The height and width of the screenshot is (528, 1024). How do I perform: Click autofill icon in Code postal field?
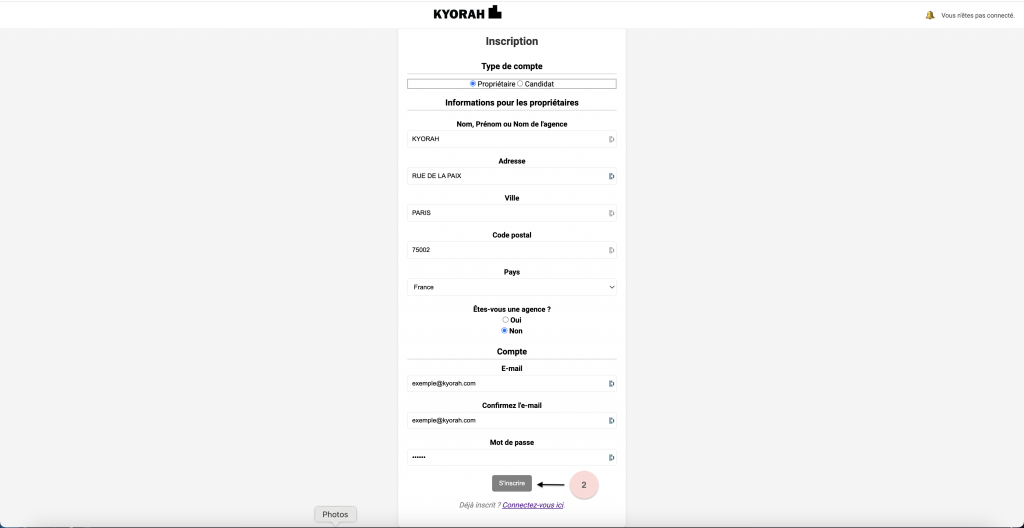pos(611,250)
